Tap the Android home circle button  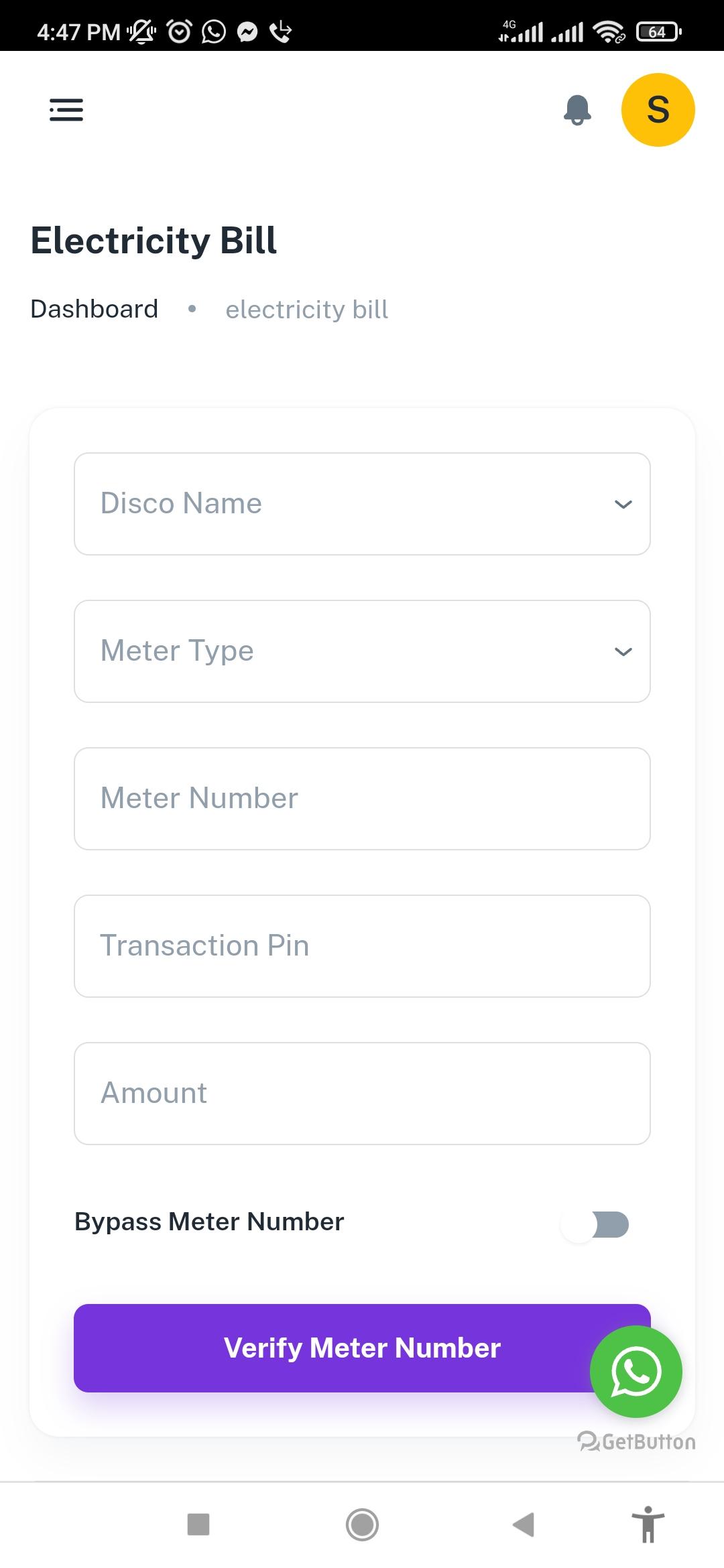362,1524
